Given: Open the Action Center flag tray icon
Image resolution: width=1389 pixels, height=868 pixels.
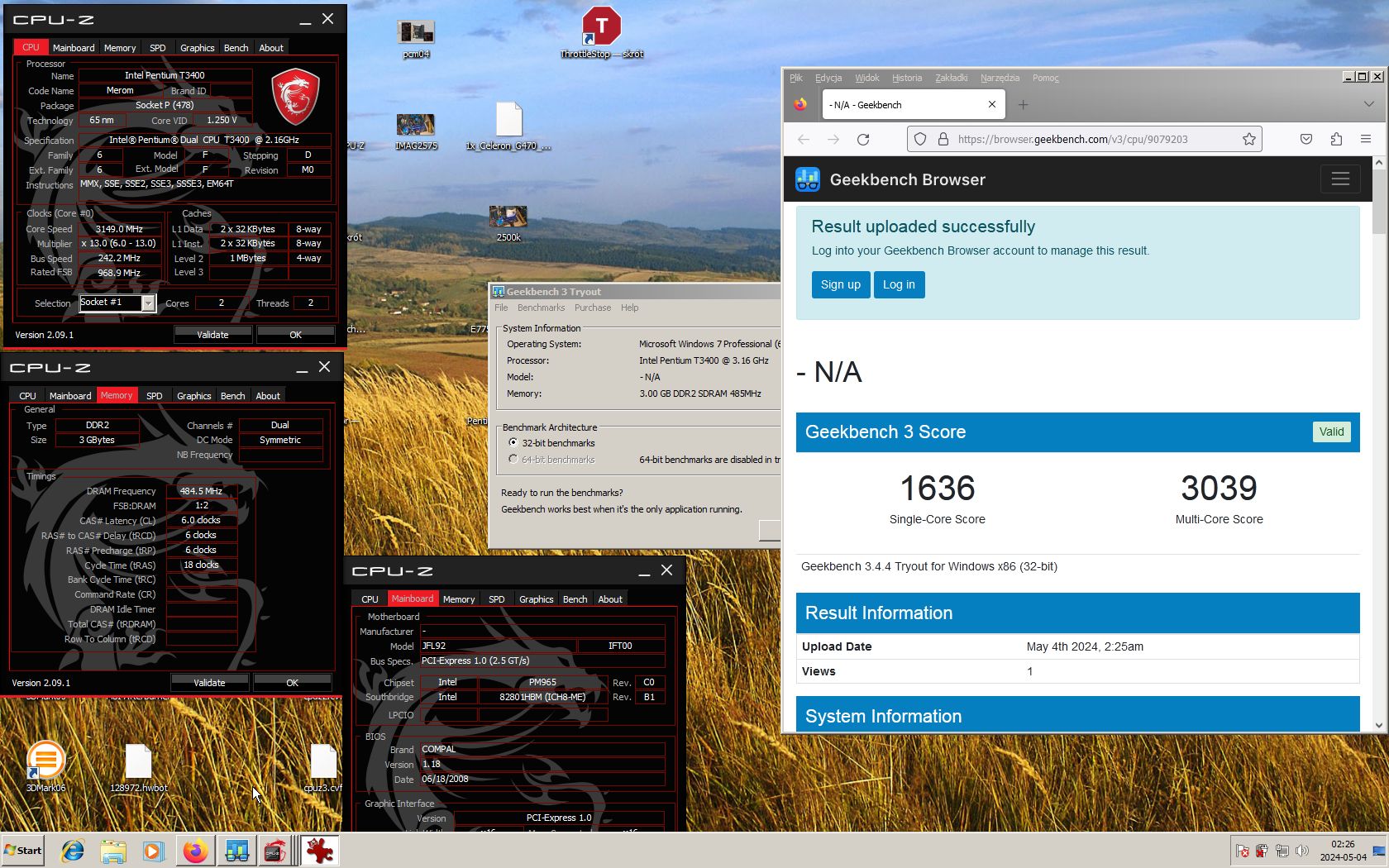Looking at the screenshot, I should click(x=1242, y=851).
